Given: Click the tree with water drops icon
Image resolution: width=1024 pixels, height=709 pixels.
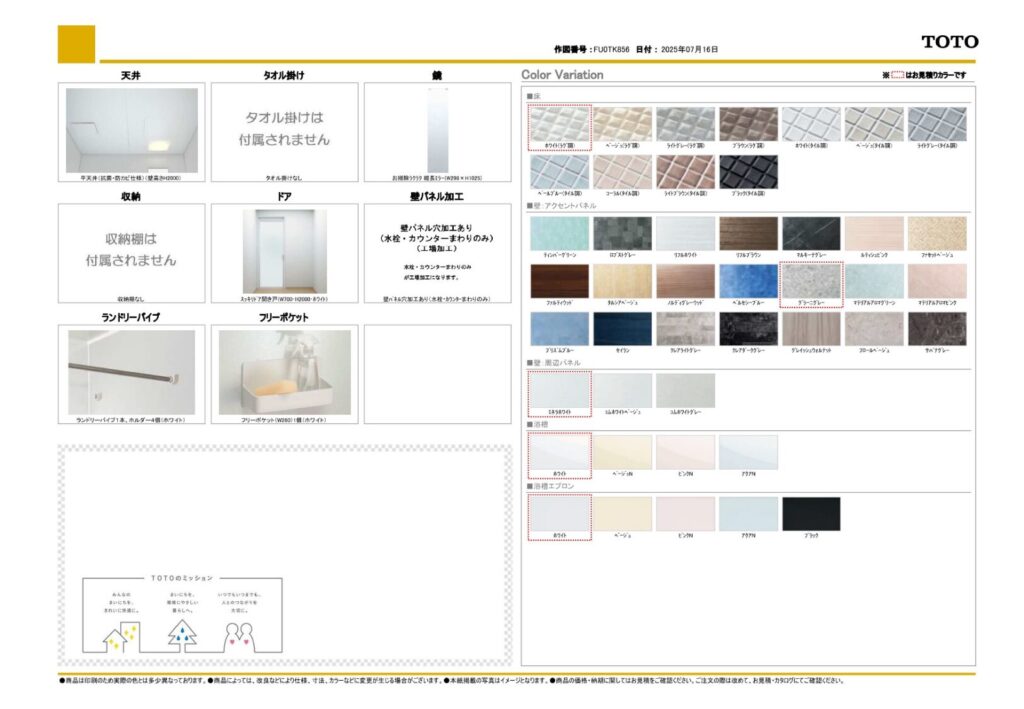Looking at the screenshot, I should click(x=181, y=632).
